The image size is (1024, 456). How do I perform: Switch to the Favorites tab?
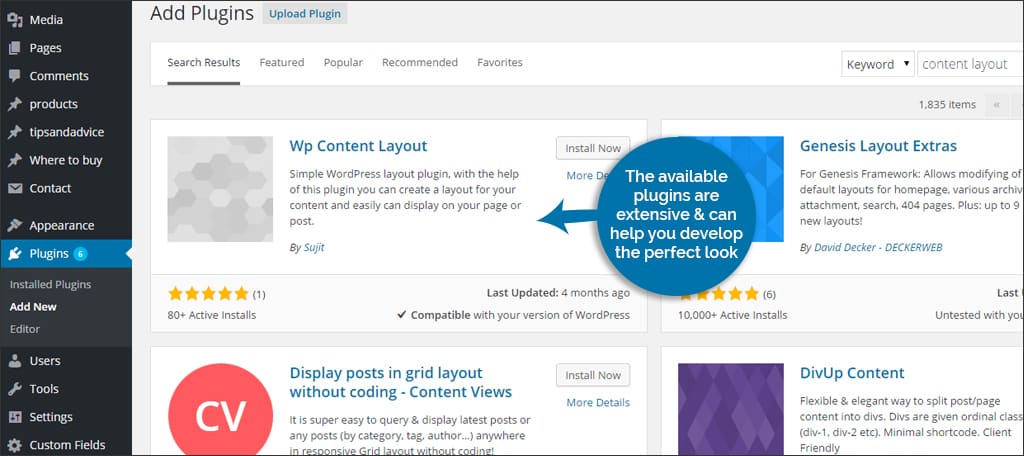500,63
